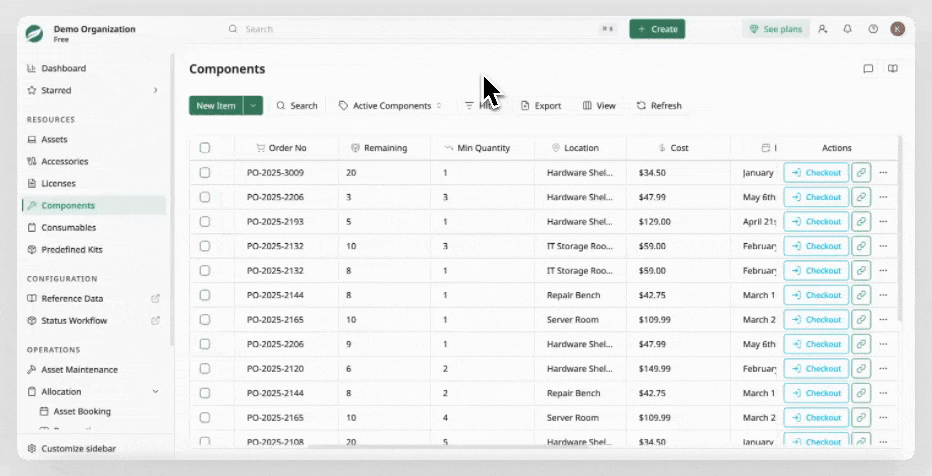This screenshot has width=932, height=476.
Task: Click the Demo Organization logo
Action: click(34, 33)
